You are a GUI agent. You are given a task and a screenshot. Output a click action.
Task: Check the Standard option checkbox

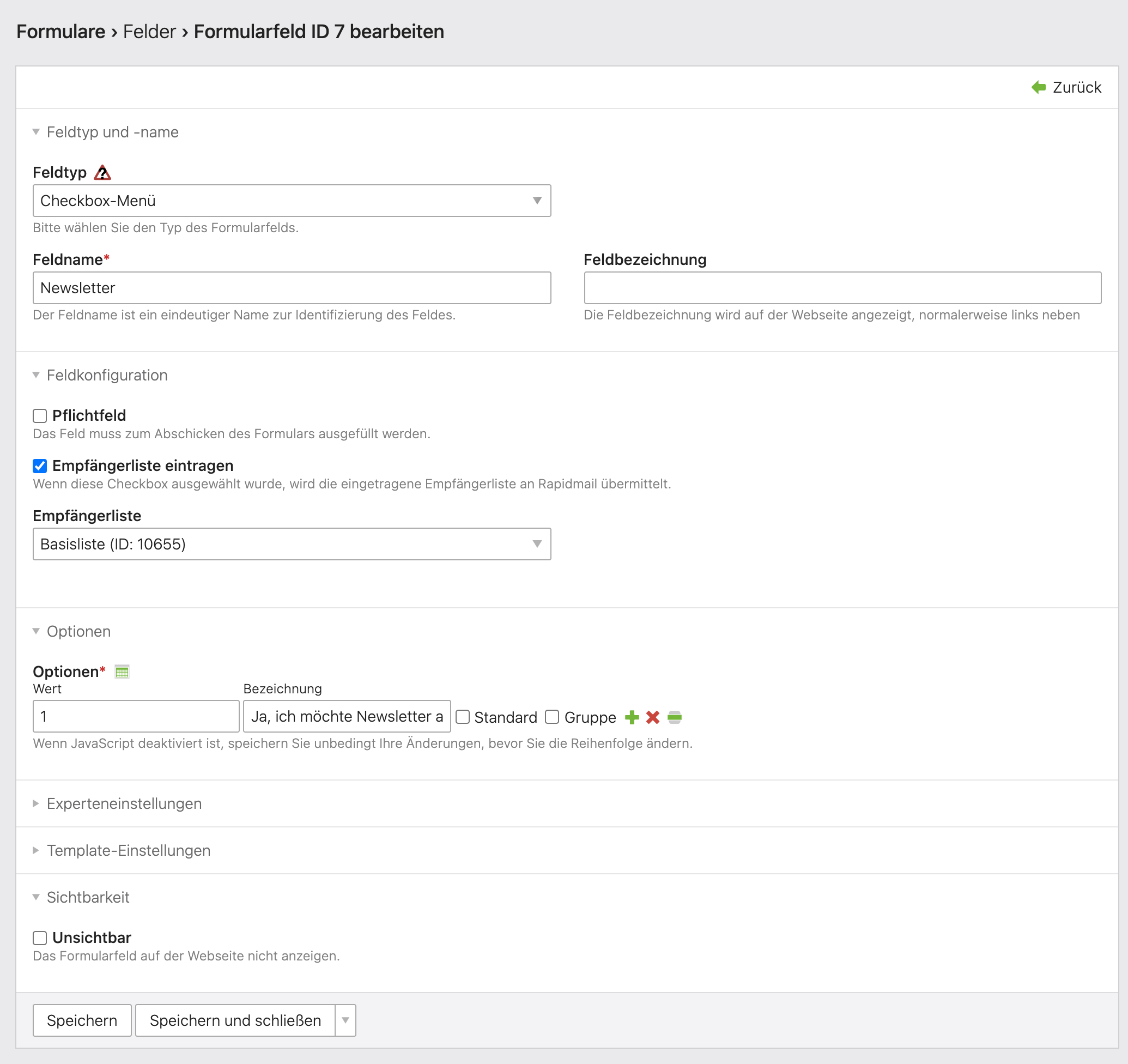(x=463, y=717)
